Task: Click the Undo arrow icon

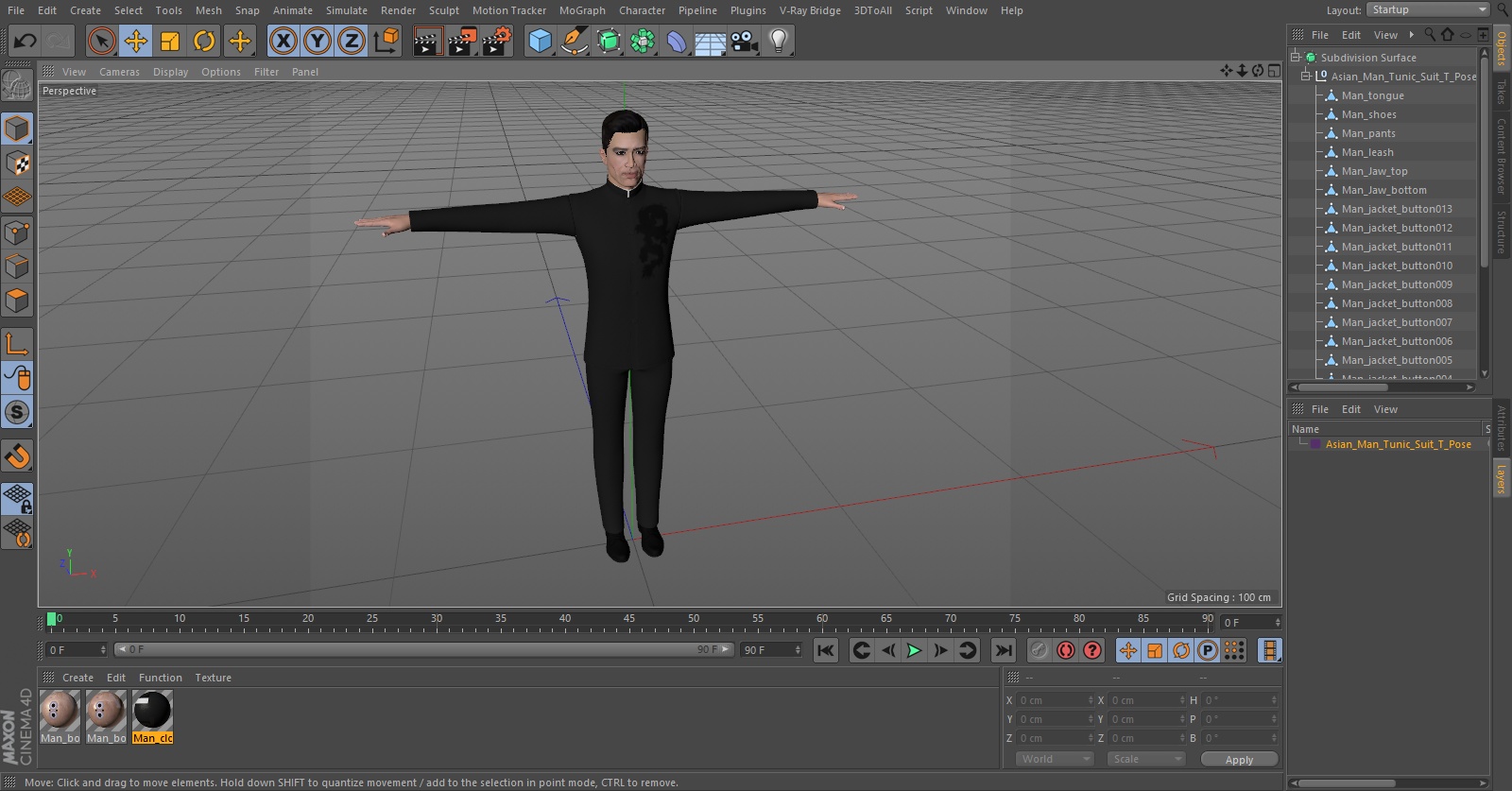Action: tap(25, 41)
